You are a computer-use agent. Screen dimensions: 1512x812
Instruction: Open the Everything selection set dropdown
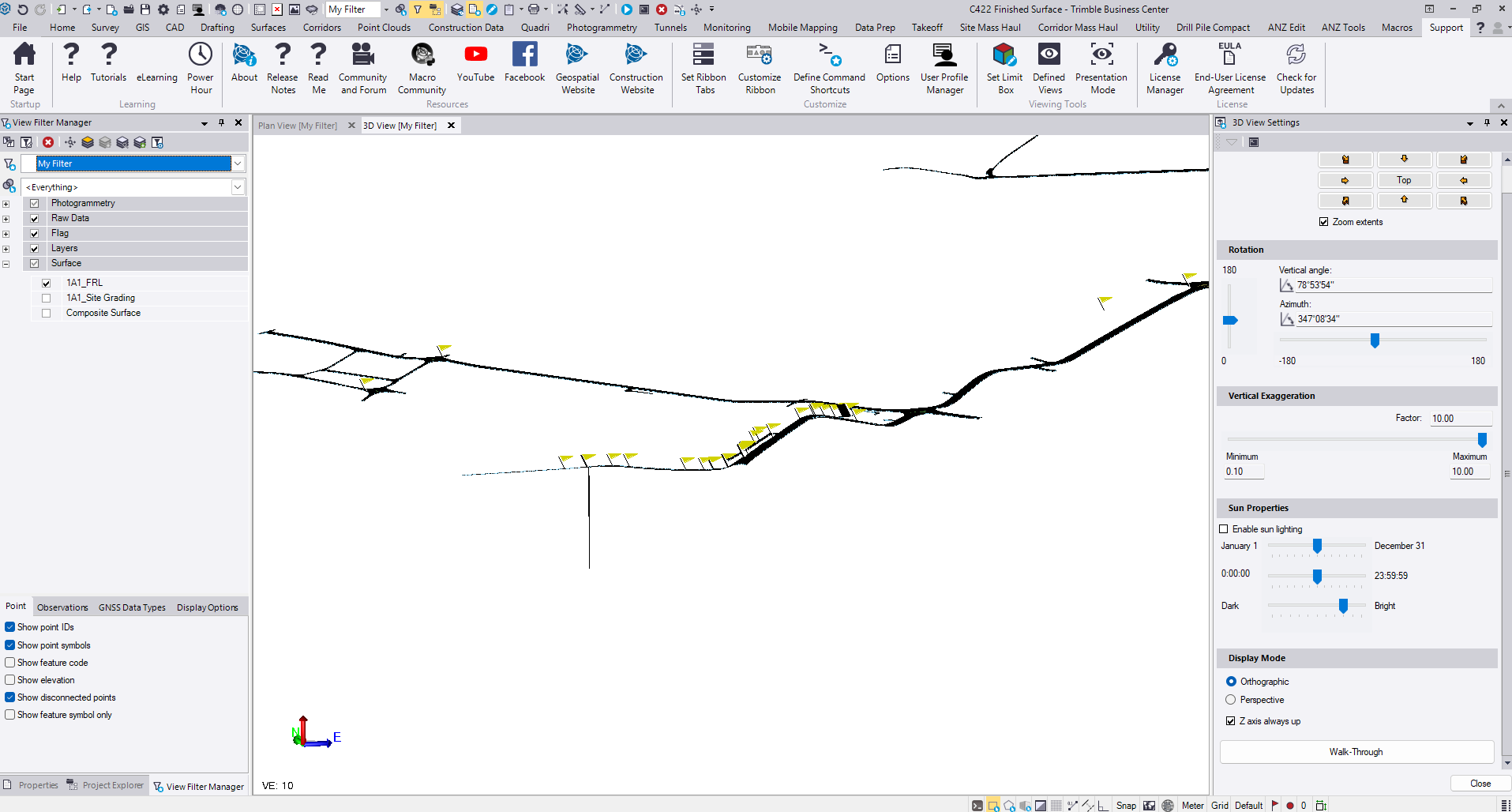coord(238,187)
